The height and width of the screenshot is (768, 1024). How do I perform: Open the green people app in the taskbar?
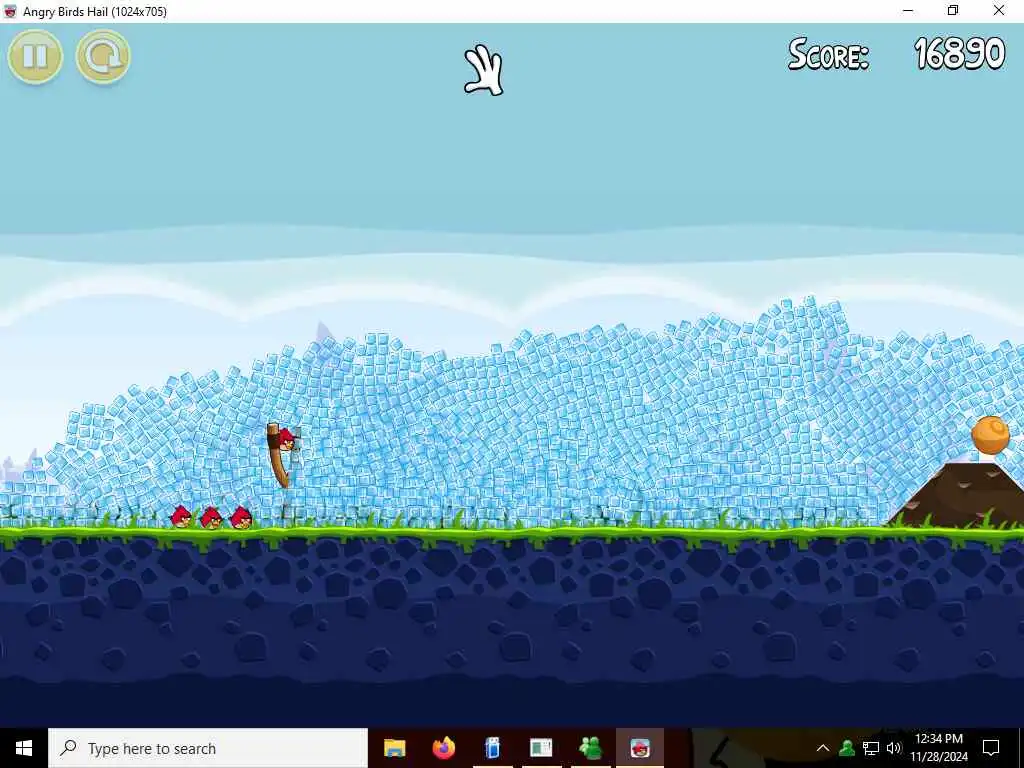(x=590, y=748)
